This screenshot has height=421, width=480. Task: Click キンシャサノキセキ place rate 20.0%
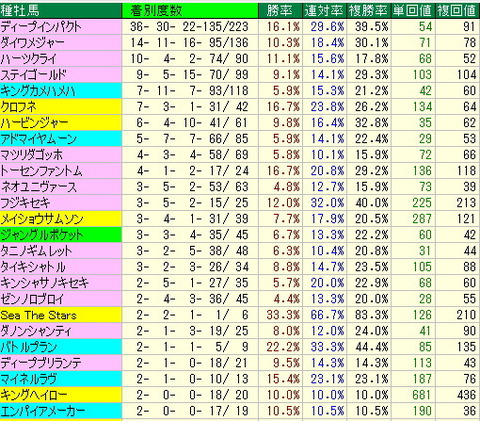pyautogui.click(x=327, y=283)
